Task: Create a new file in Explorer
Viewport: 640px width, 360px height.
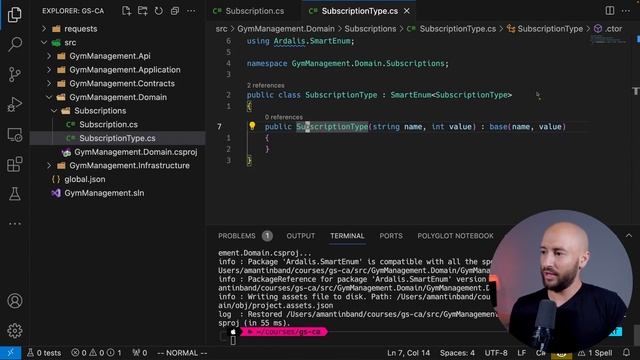Action: pyautogui.click(x=127, y=11)
